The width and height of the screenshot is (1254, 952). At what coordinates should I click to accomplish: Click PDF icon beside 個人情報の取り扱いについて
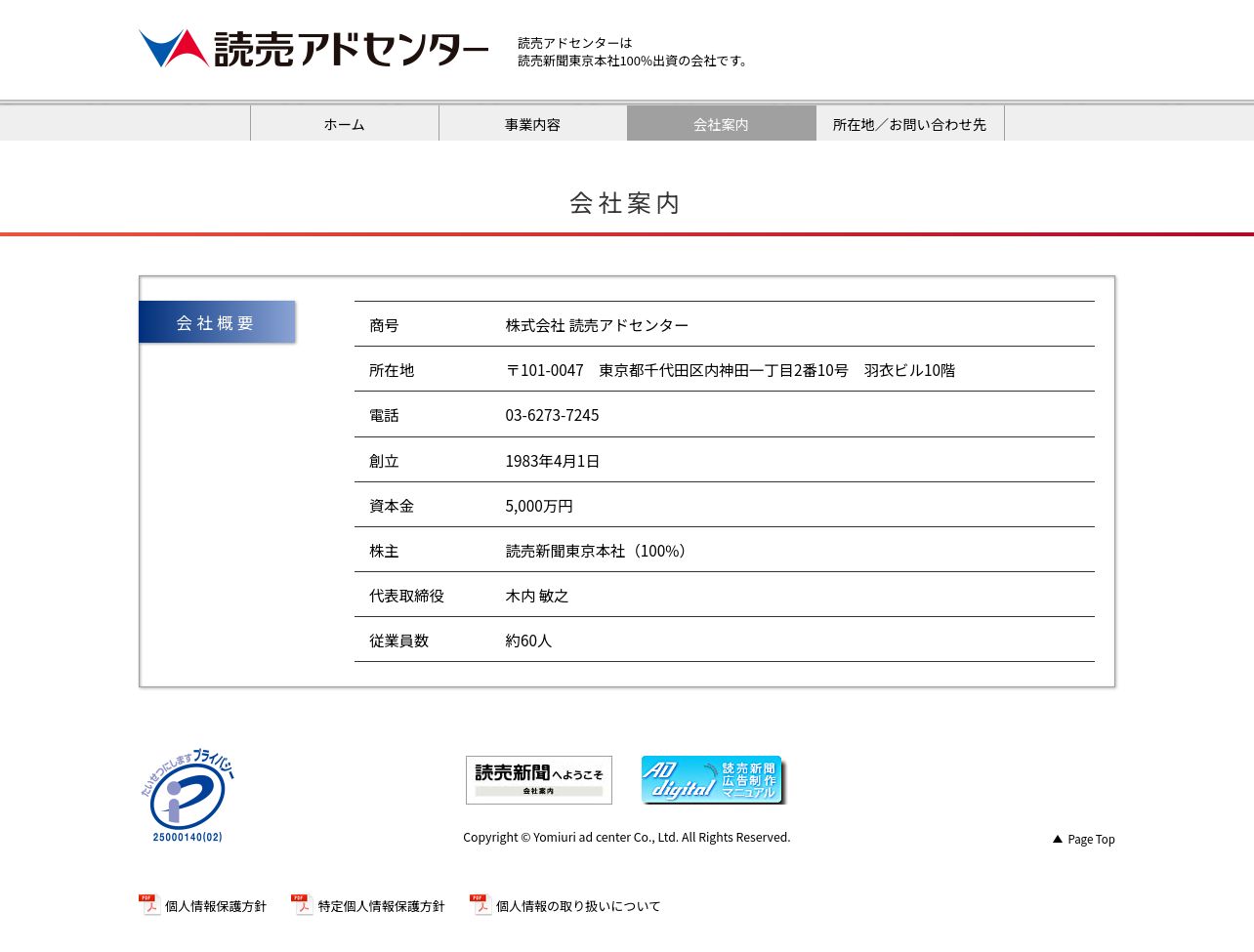click(481, 904)
